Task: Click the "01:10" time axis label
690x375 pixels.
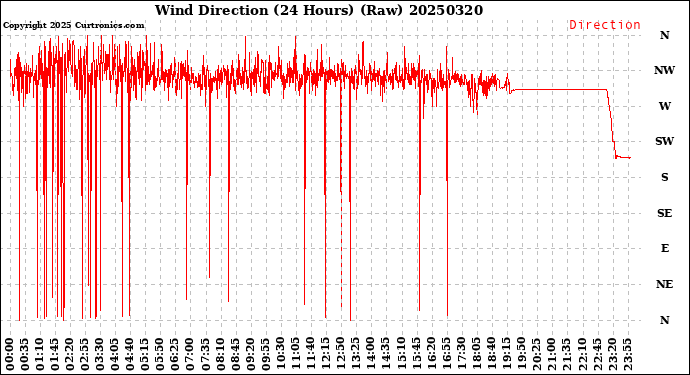Action: click(40, 355)
